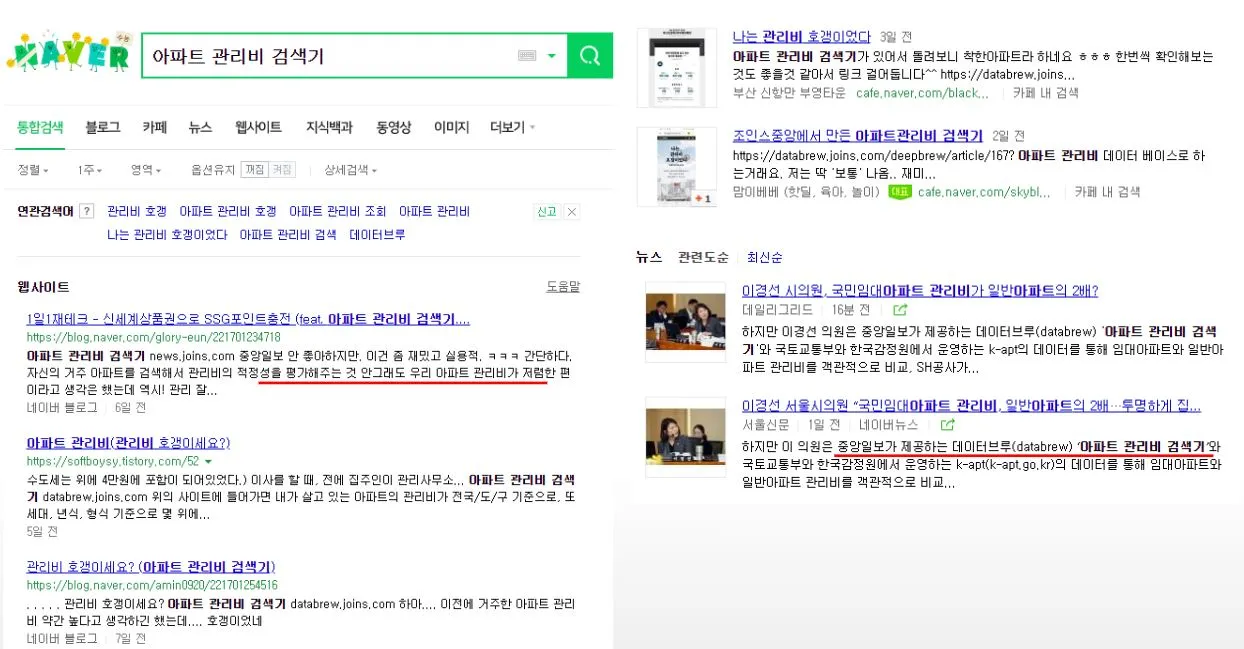Click the blog.naver.com/amin0920 URL
Screen dimensions: 1244x649
pos(152,585)
